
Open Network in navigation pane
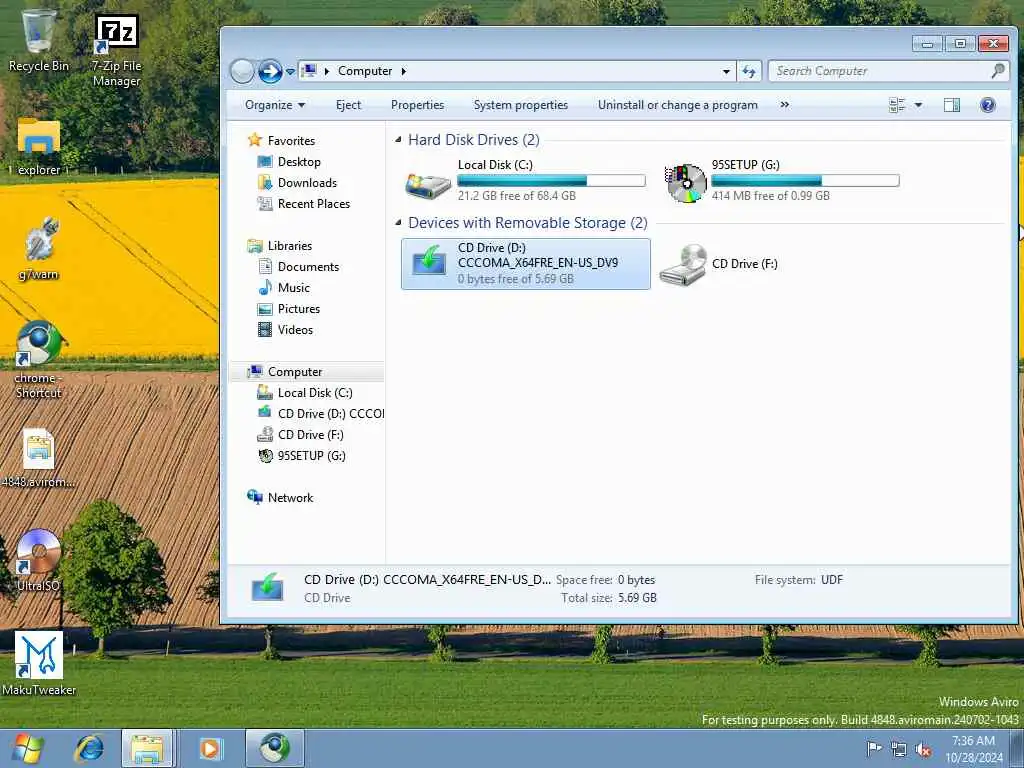pos(290,498)
